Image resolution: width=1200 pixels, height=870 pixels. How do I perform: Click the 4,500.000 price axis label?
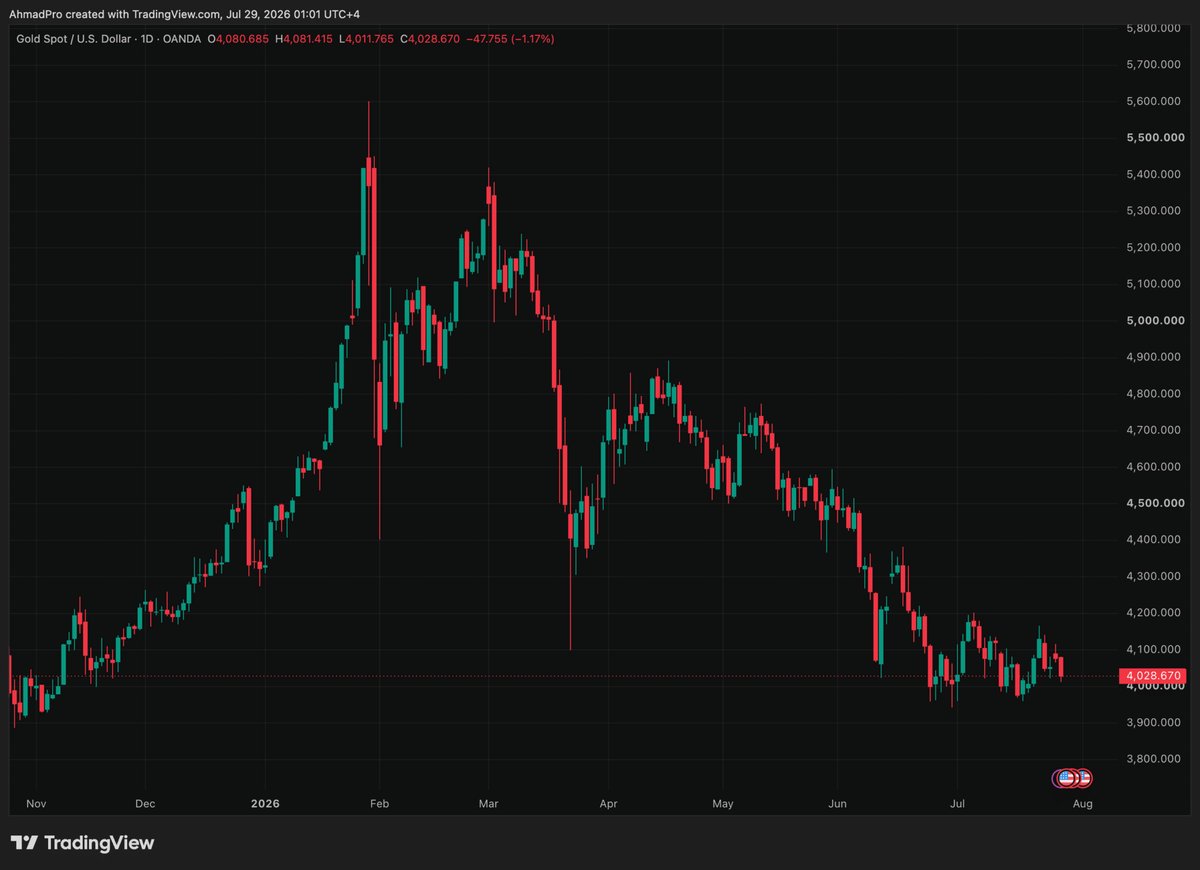tap(1155, 503)
